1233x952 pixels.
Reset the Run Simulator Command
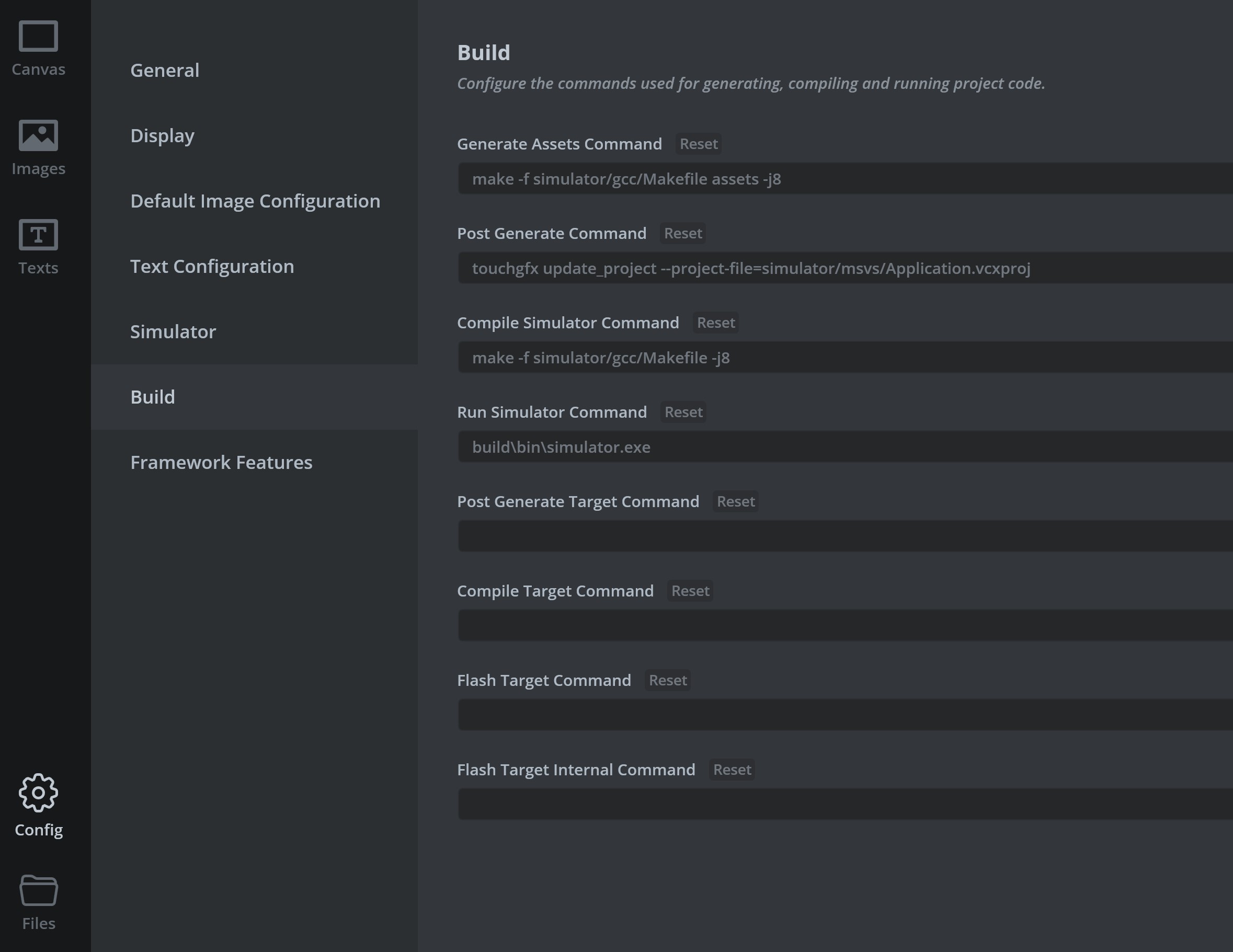click(x=683, y=412)
